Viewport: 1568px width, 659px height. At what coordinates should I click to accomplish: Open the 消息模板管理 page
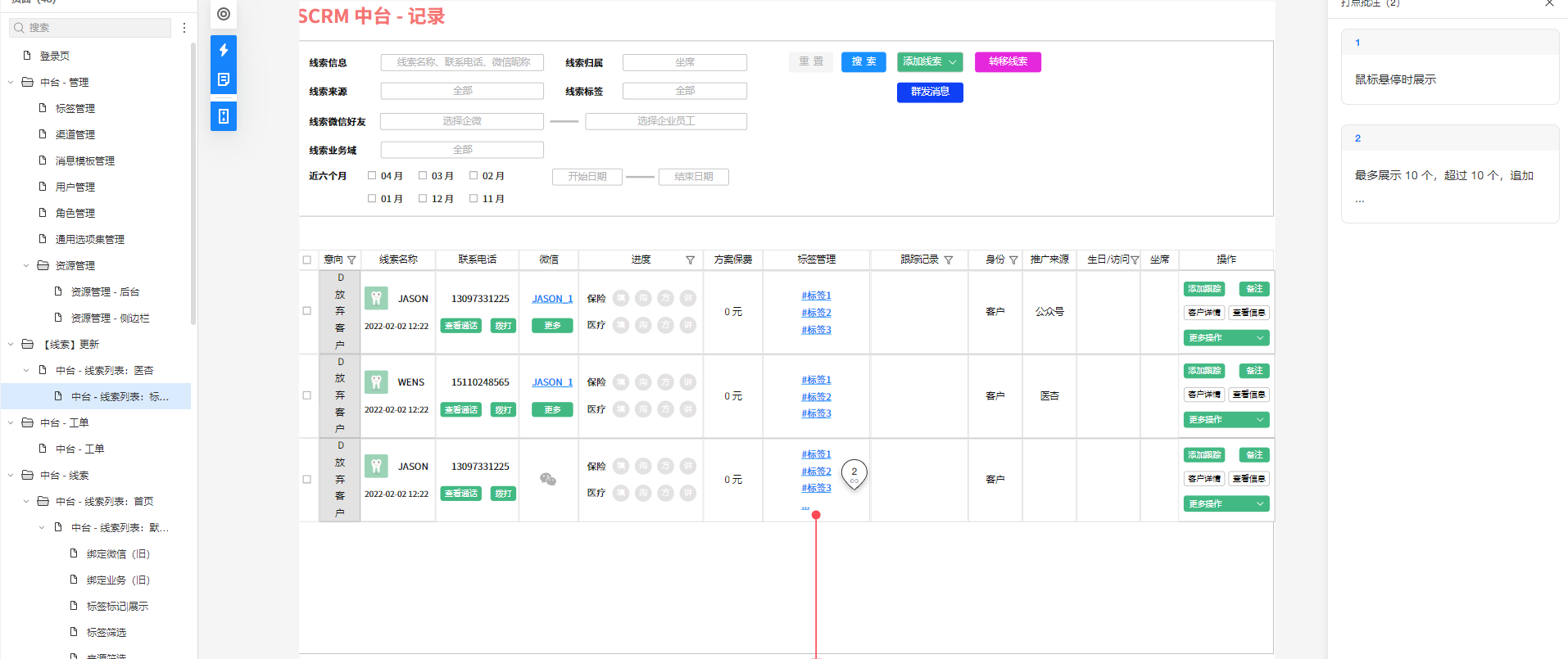coord(85,160)
